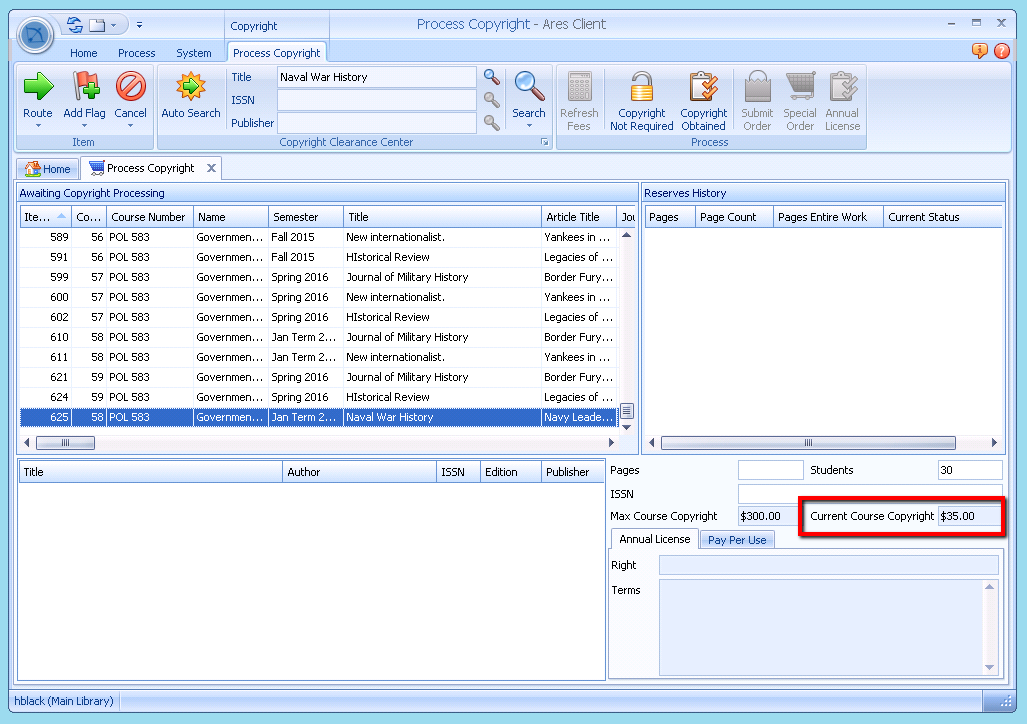Click the Route green arrow icon
This screenshot has width=1027, height=724.
tap(38, 88)
